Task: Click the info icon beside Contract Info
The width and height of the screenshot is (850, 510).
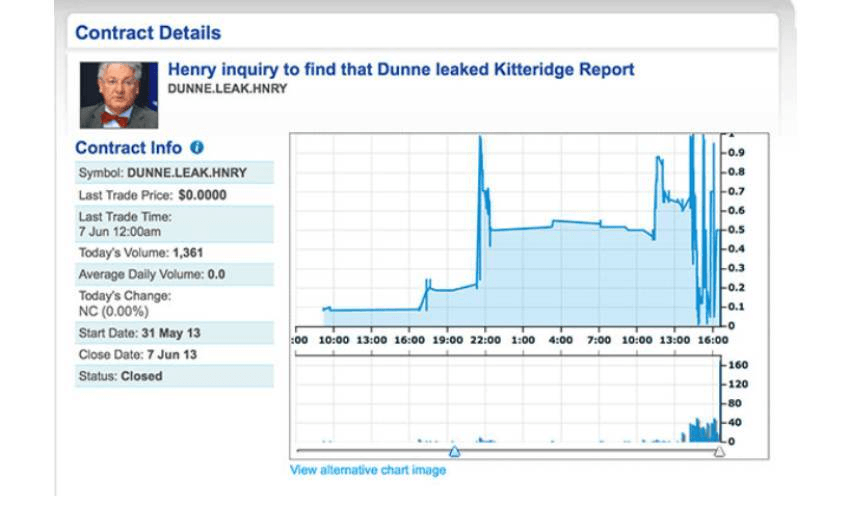Action: tap(197, 148)
